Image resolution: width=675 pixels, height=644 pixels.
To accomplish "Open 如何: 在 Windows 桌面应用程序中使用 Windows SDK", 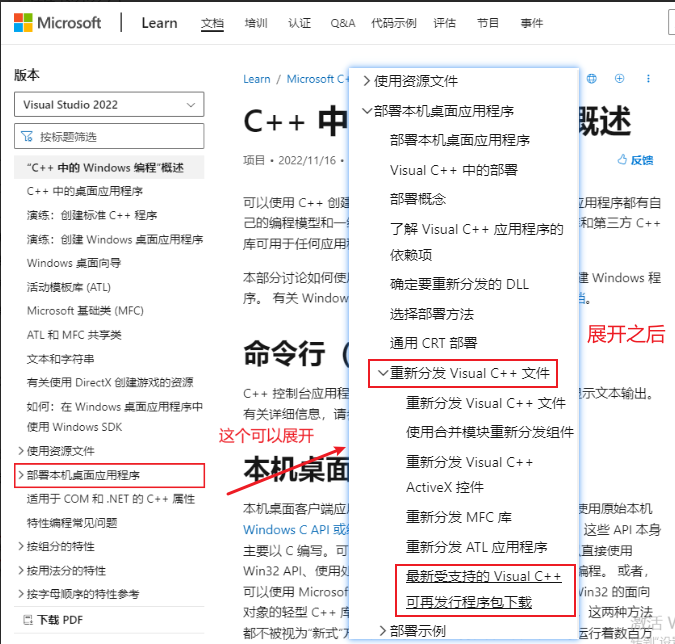I will pyautogui.click(x=115, y=416).
